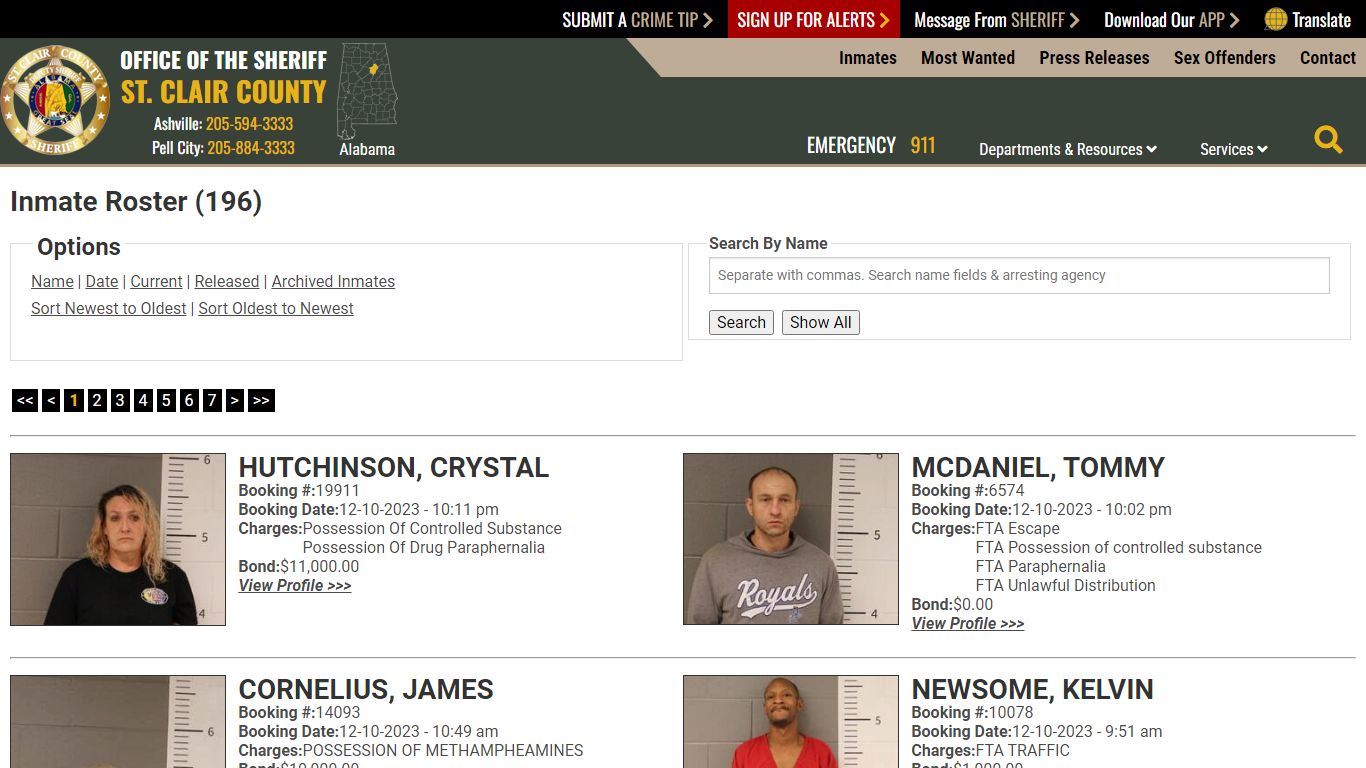Select Sort Oldest to Newest
This screenshot has height=768, width=1366.
(x=276, y=309)
